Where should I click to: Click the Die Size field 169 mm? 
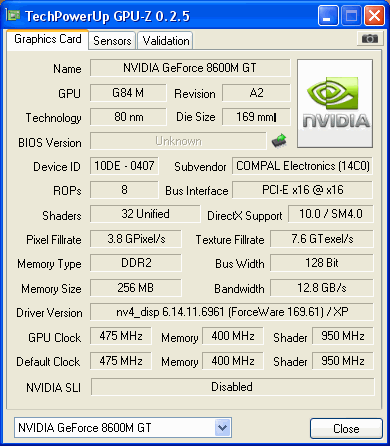pos(256,117)
